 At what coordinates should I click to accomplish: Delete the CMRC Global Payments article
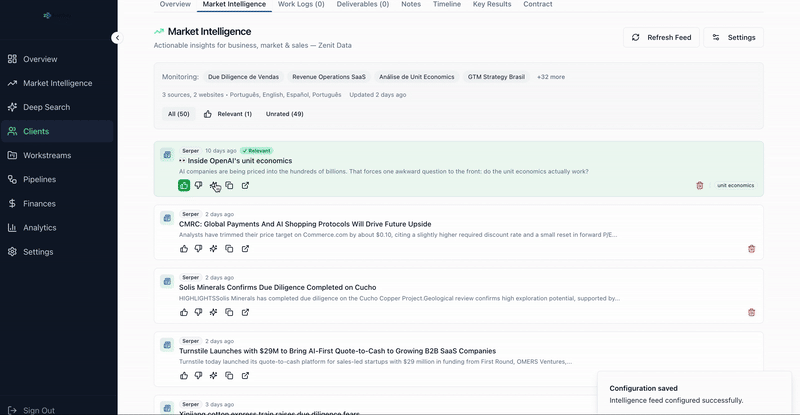(751, 249)
